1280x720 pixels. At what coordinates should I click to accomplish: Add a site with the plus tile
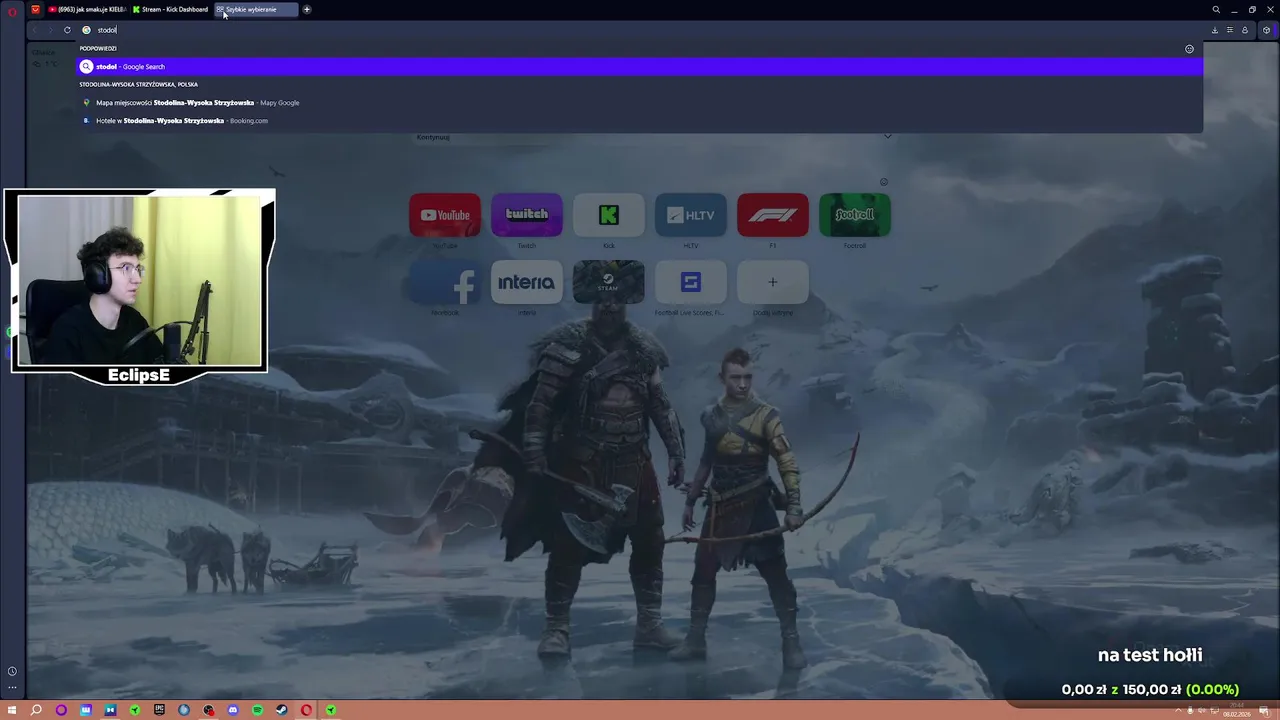point(773,282)
